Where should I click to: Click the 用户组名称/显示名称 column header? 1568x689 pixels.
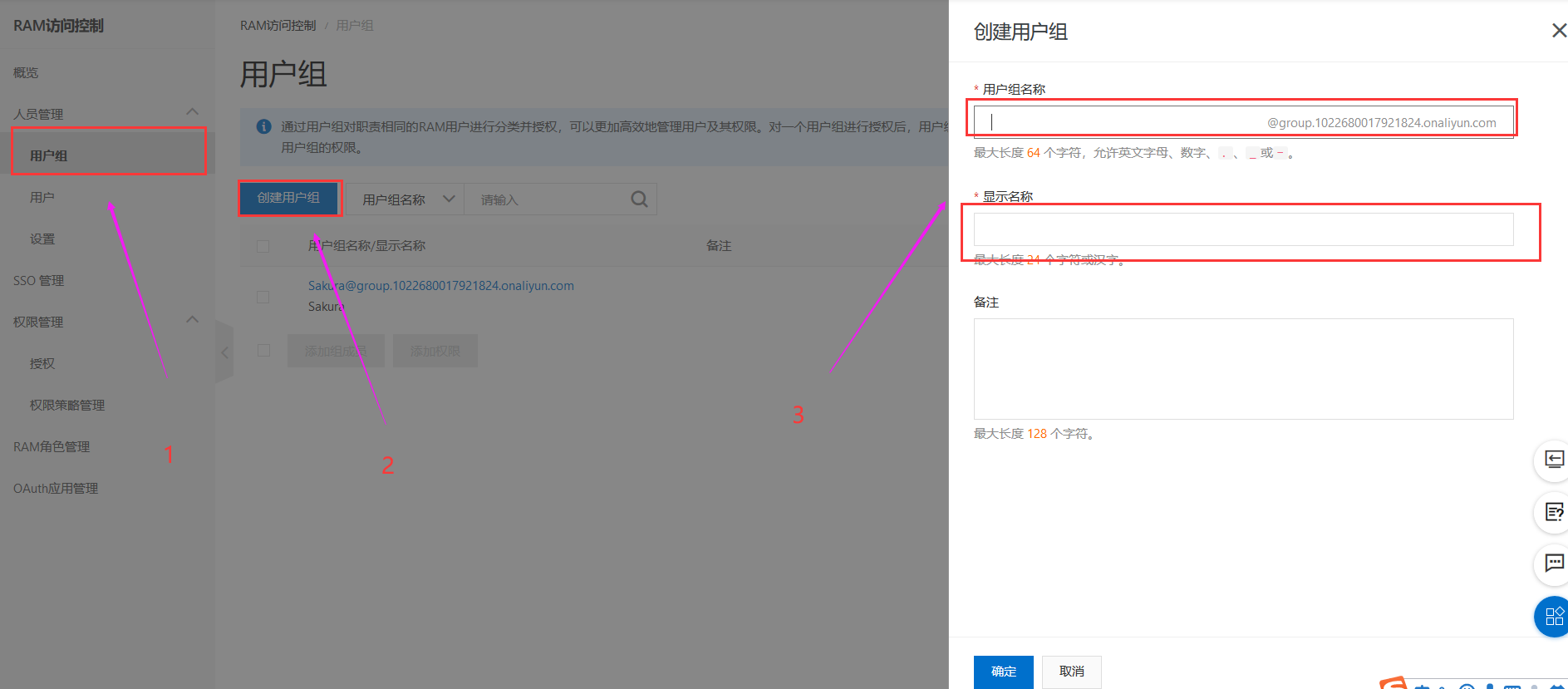366,246
